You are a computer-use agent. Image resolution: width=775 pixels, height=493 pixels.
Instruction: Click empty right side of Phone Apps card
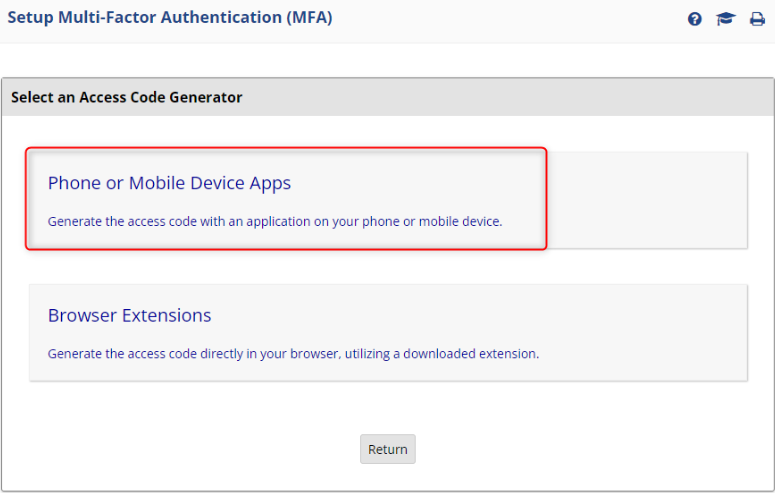pos(650,200)
